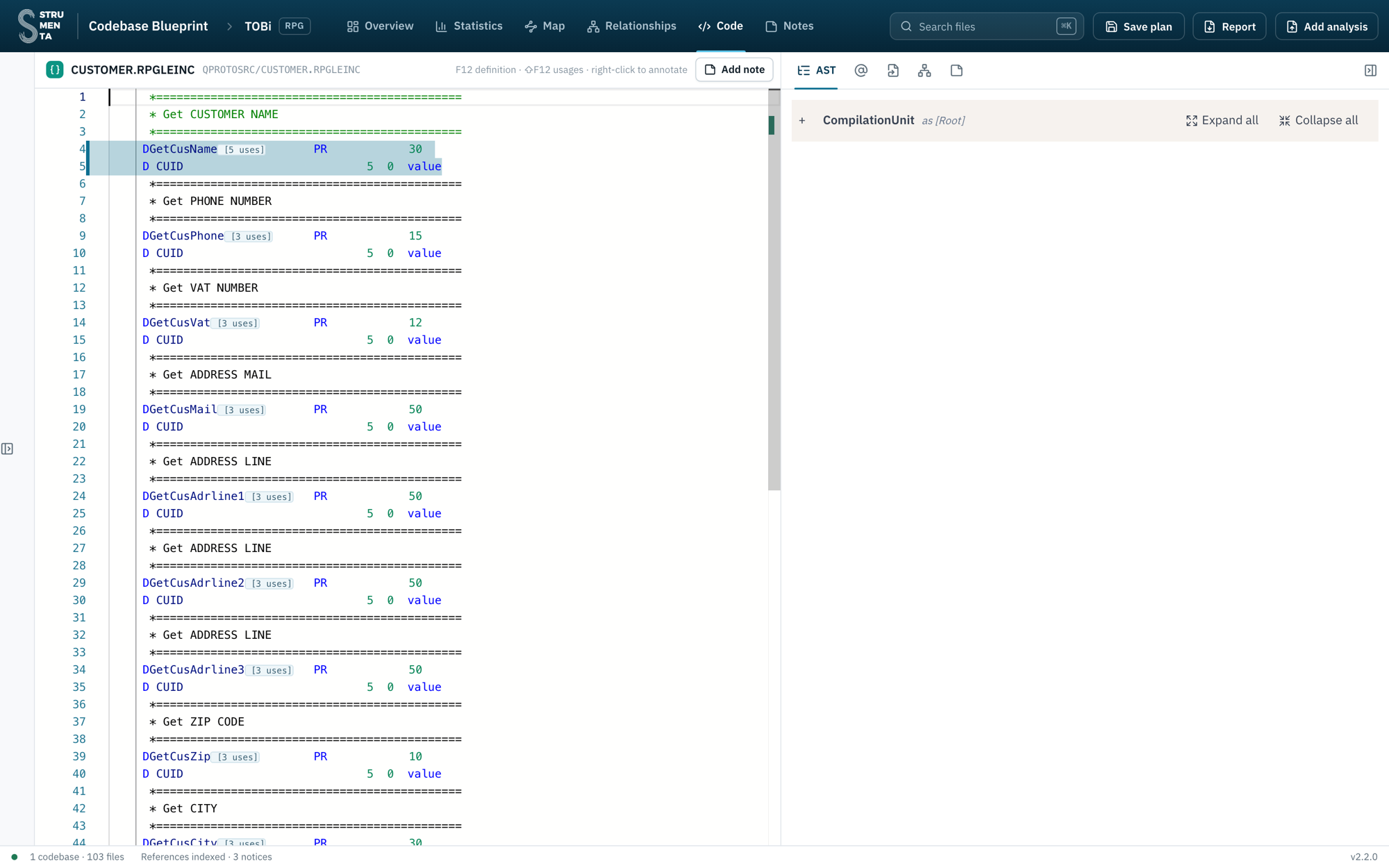Click Codebase Blueprint breadcrumb title
The height and width of the screenshot is (868, 1389).
click(148, 26)
